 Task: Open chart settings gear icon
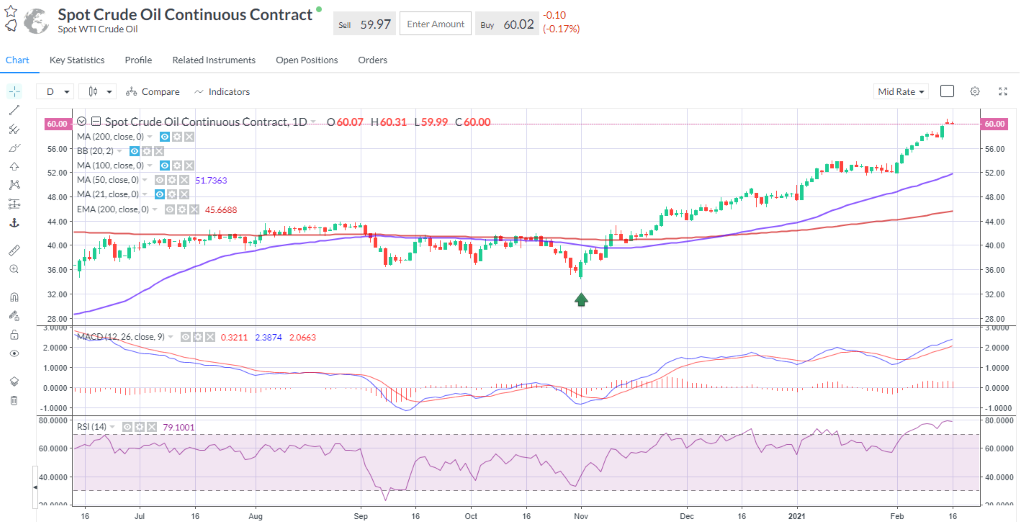pyautogui.click(x=974, y=91)
